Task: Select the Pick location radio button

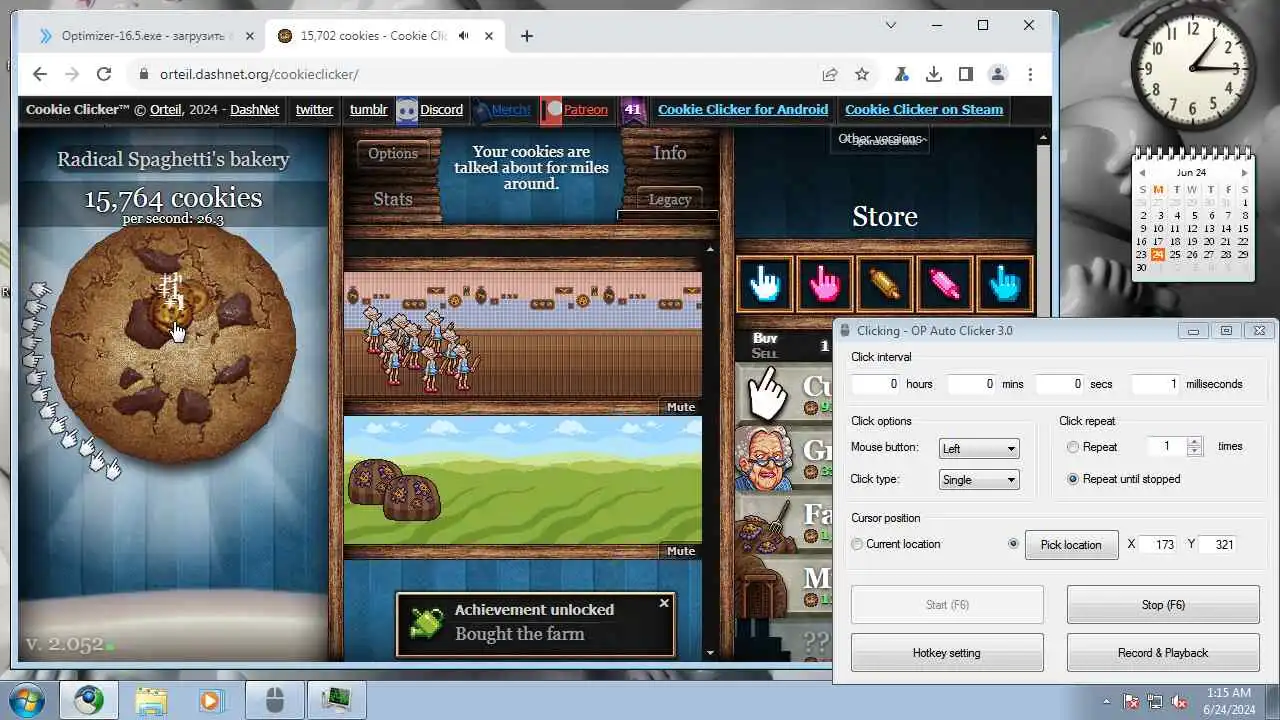Action: (1013, 544)
